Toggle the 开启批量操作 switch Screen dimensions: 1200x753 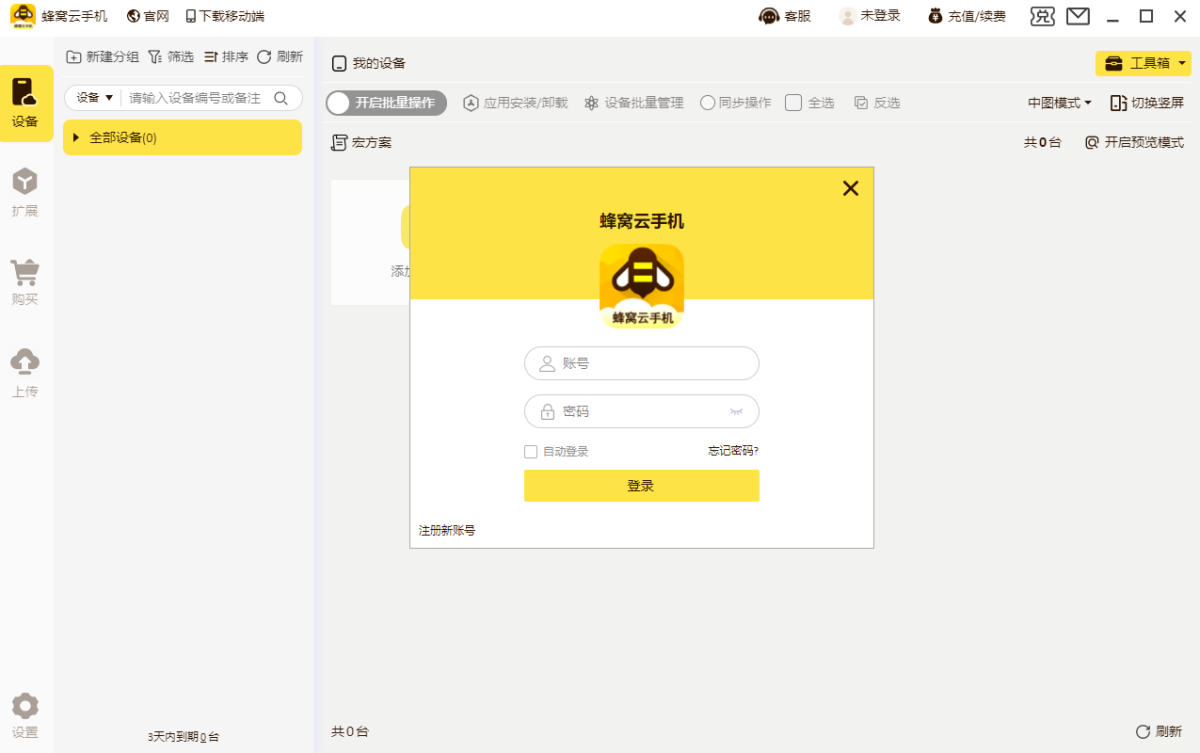(386, 103)
